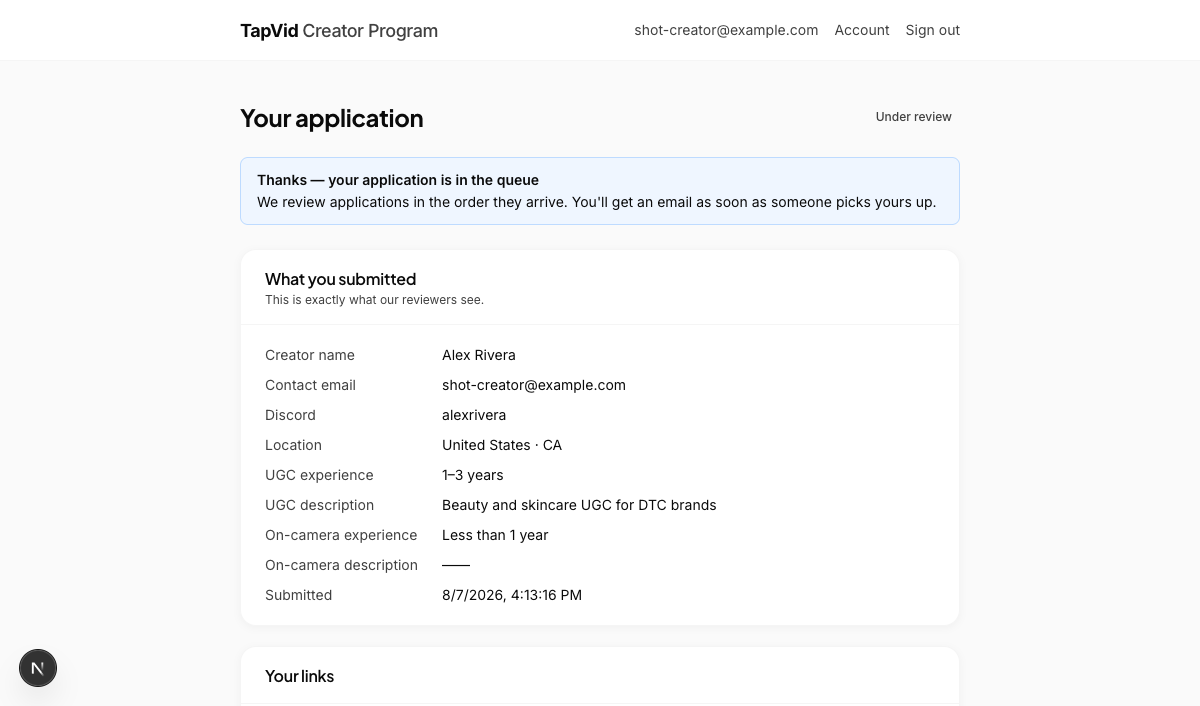
Task: Select the submitted date and time value
Action: 512,595
